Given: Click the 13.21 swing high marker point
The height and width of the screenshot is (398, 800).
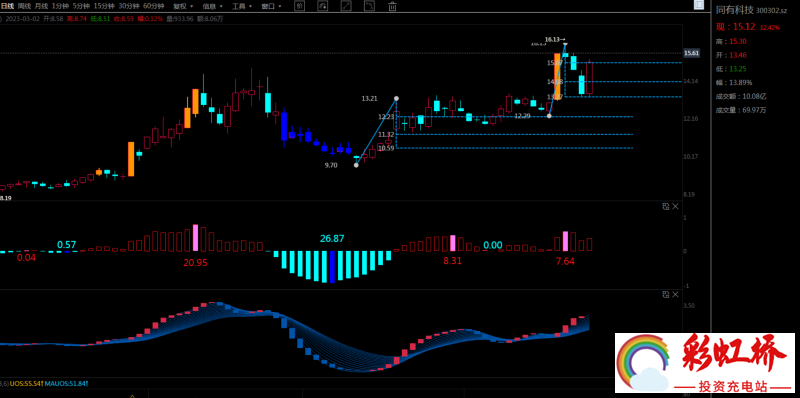Looking at the screenshot, I should (396, 98).
